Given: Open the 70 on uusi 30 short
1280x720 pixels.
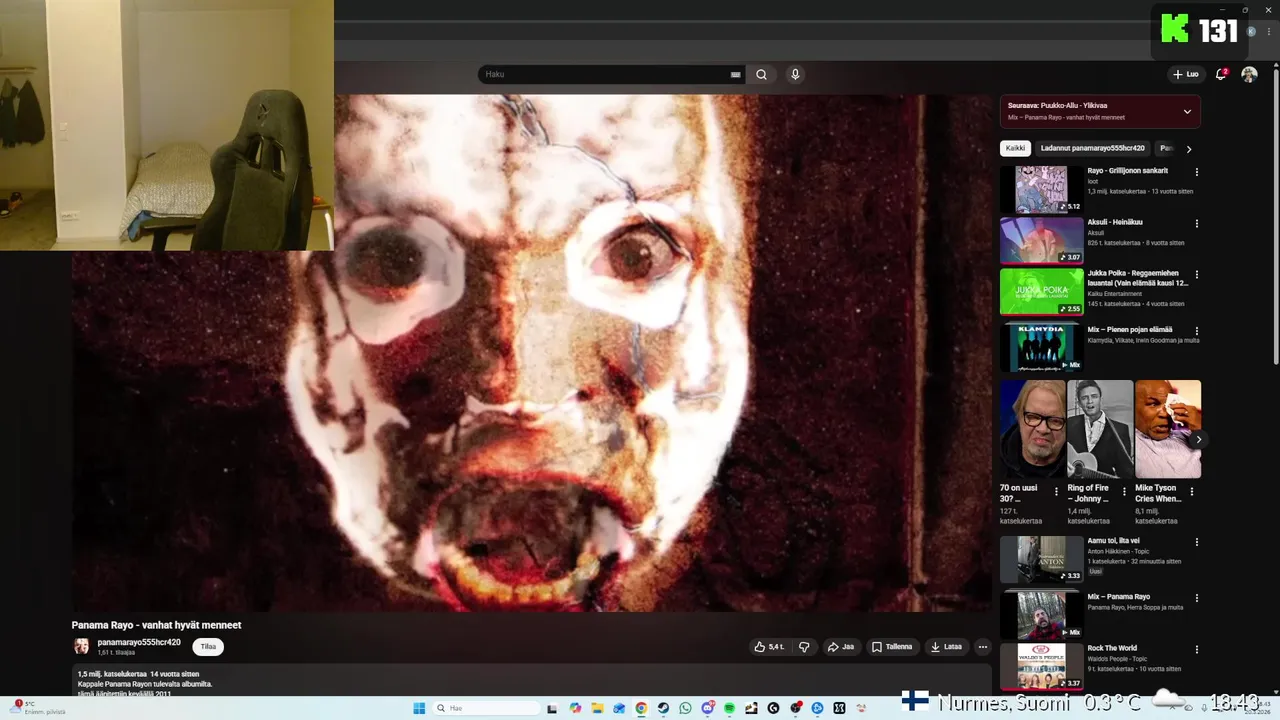Looking at the screenshot, I should [1032, 429].
